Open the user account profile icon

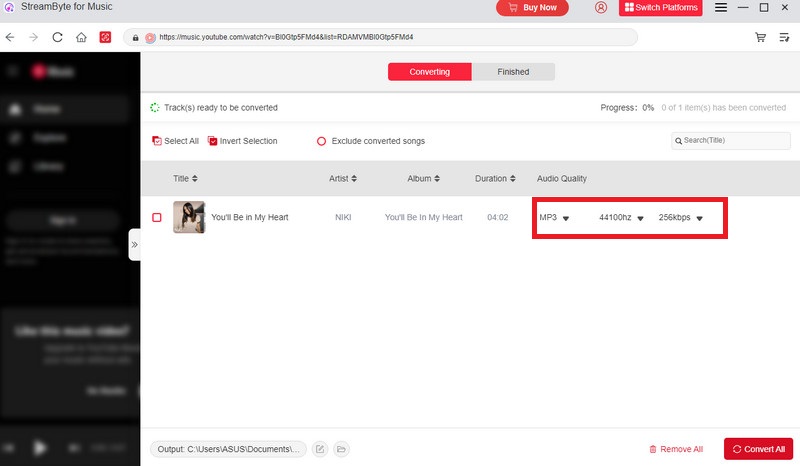click(601, 8)
